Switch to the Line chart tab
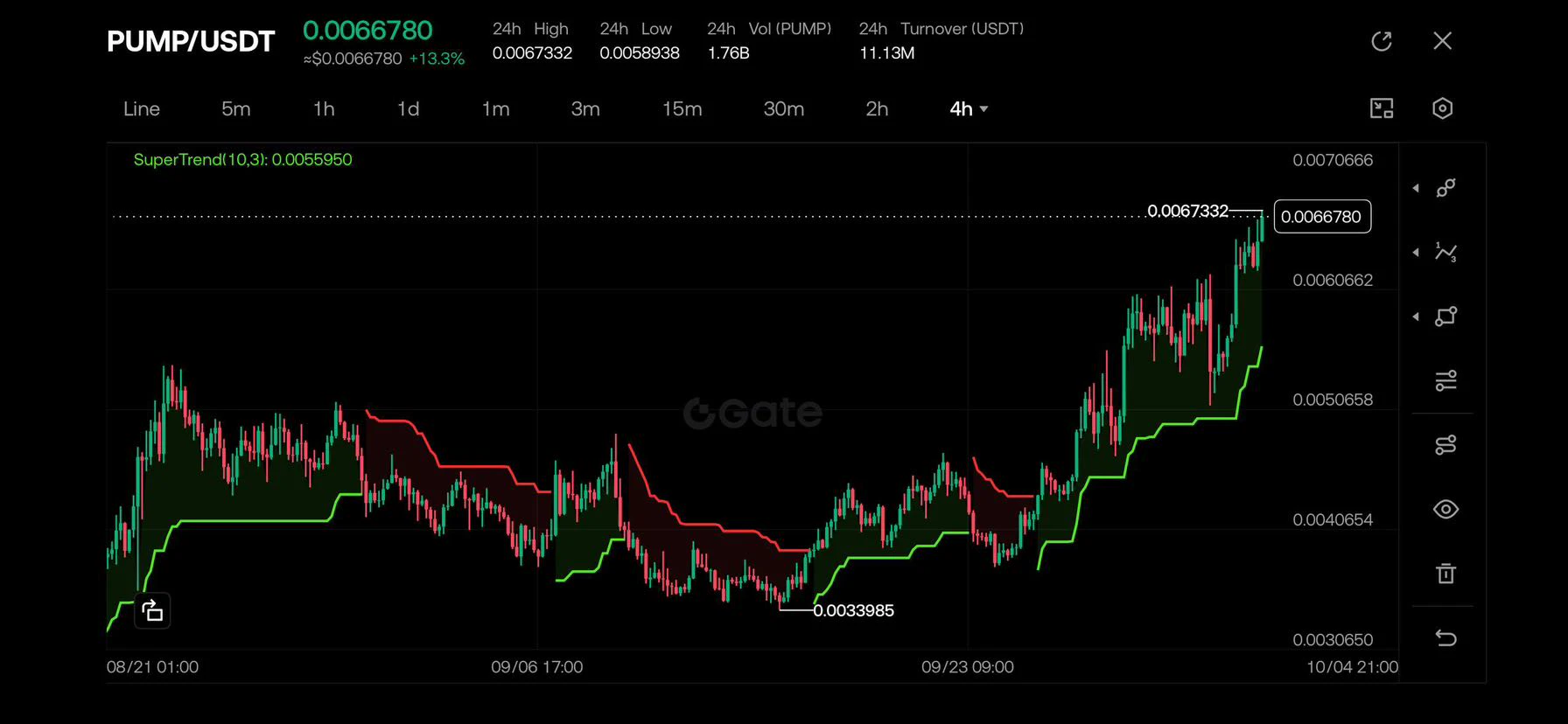This screenshot has width=1568, height=724. coord(142,108)
